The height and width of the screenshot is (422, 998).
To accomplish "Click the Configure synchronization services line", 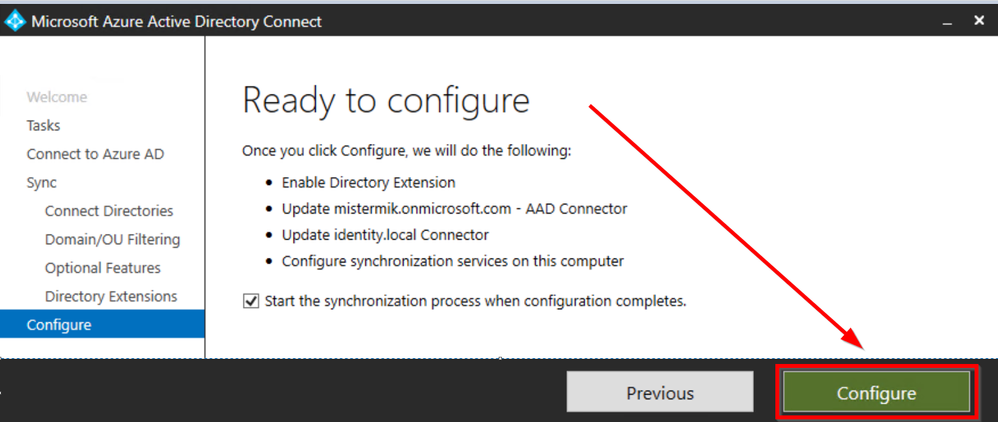I will tap(452, 261).
